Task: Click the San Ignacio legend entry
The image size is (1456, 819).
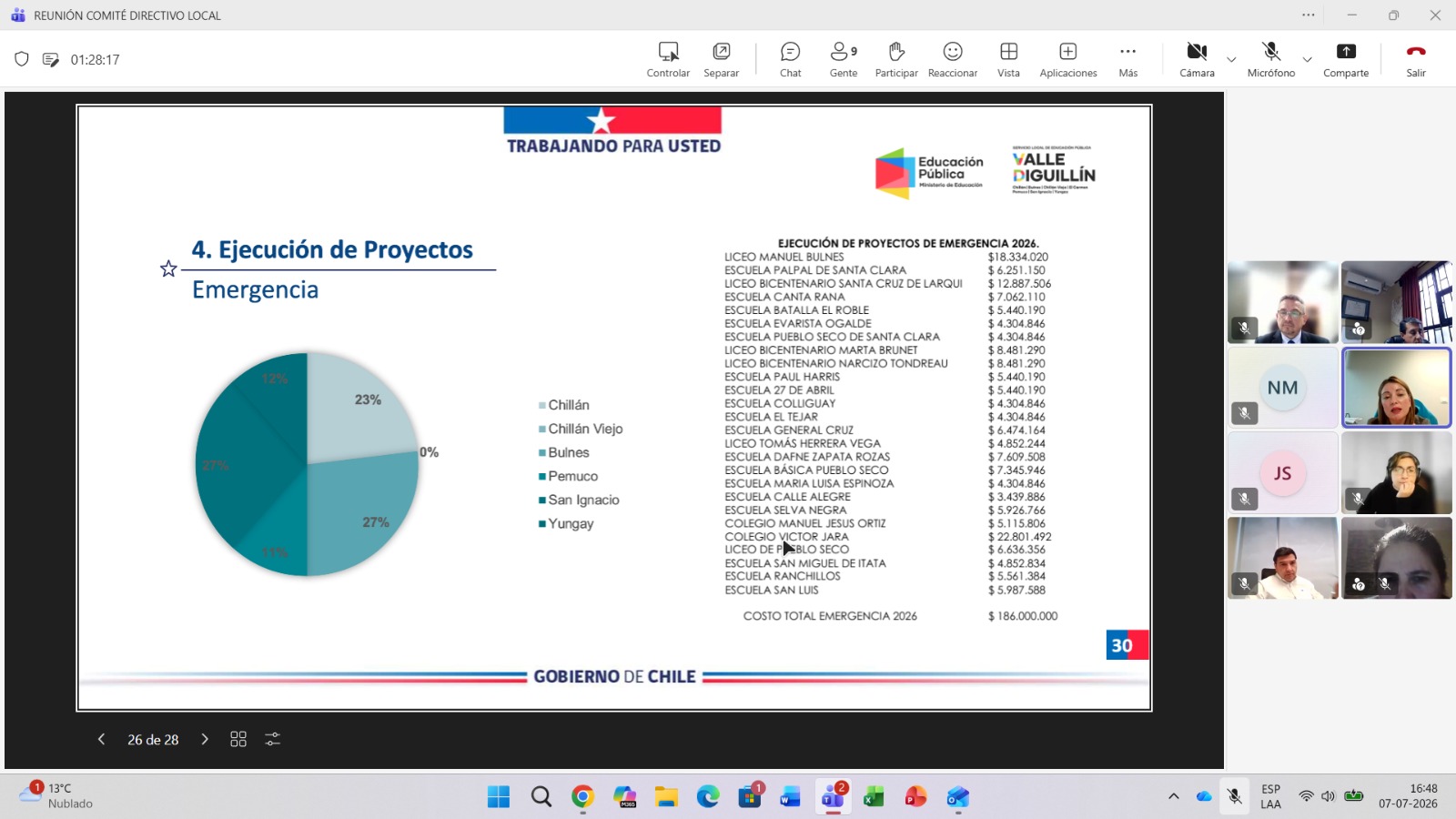Action: click(x=579, y=500)
